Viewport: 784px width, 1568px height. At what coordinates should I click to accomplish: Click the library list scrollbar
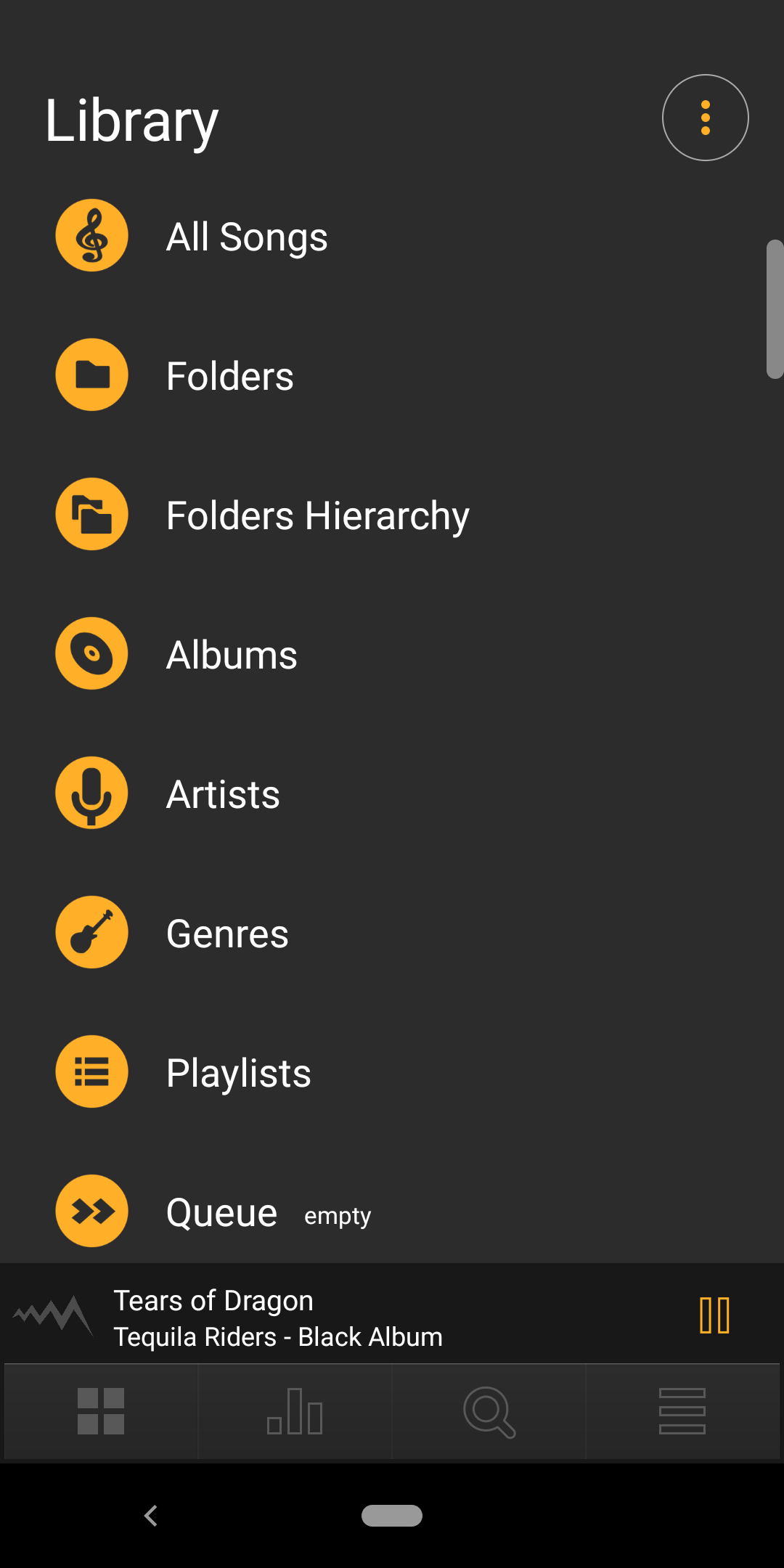click(775, 309)
